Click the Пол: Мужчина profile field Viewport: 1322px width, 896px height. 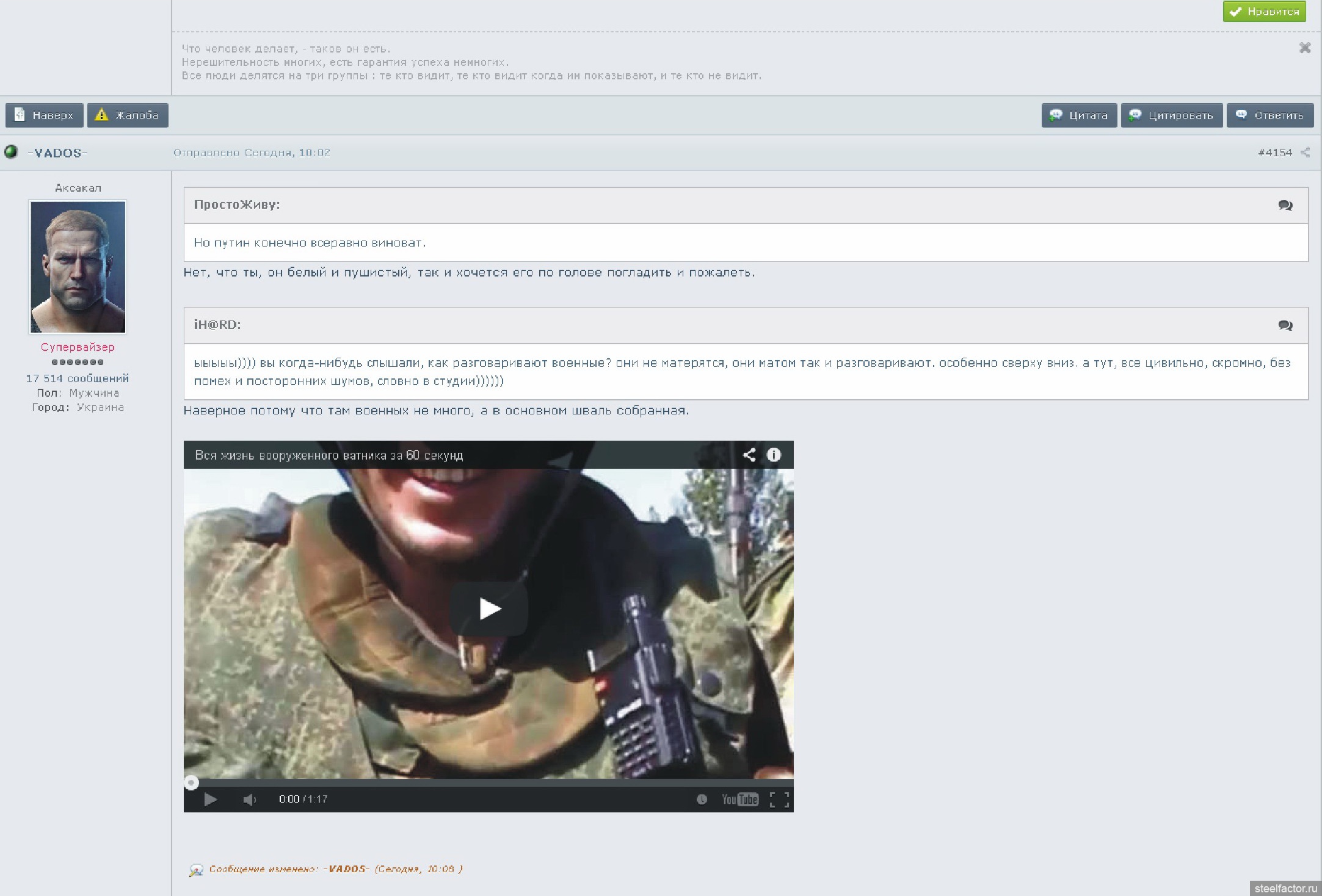point(78,393)
